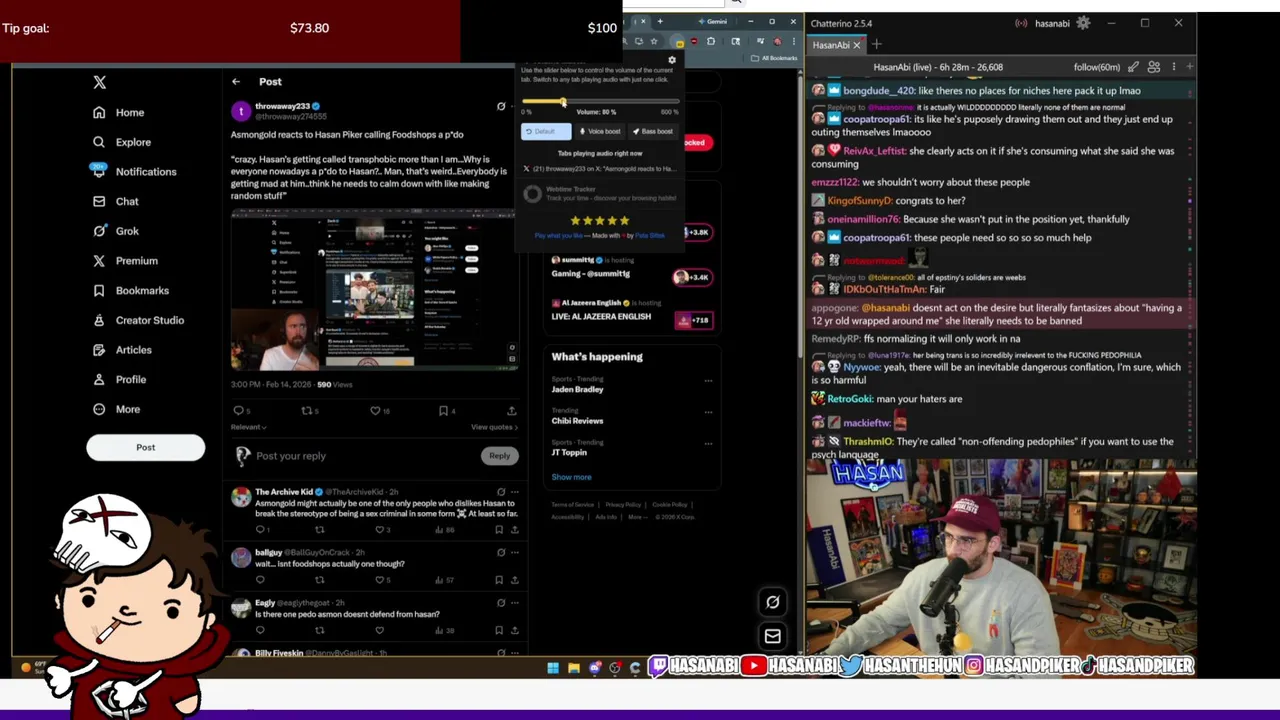Open Chatterino viewer list icon
The image size is (1280, 720).
tap(1154, 67)
